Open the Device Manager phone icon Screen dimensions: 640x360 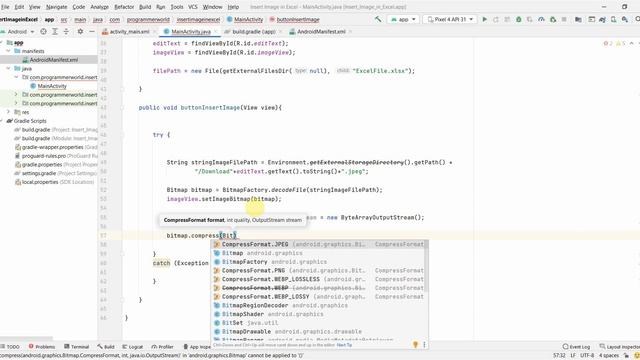point(613,19)
